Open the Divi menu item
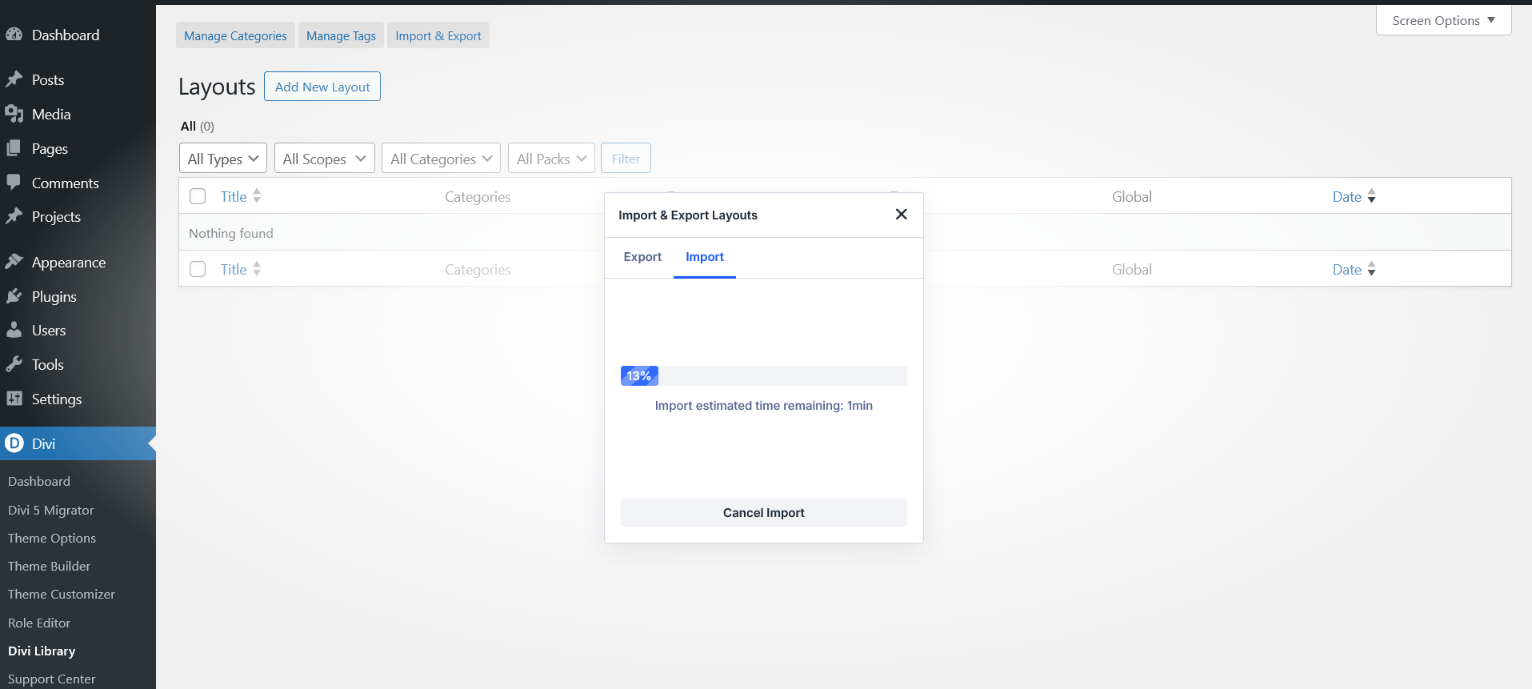 tap(78, 443)
